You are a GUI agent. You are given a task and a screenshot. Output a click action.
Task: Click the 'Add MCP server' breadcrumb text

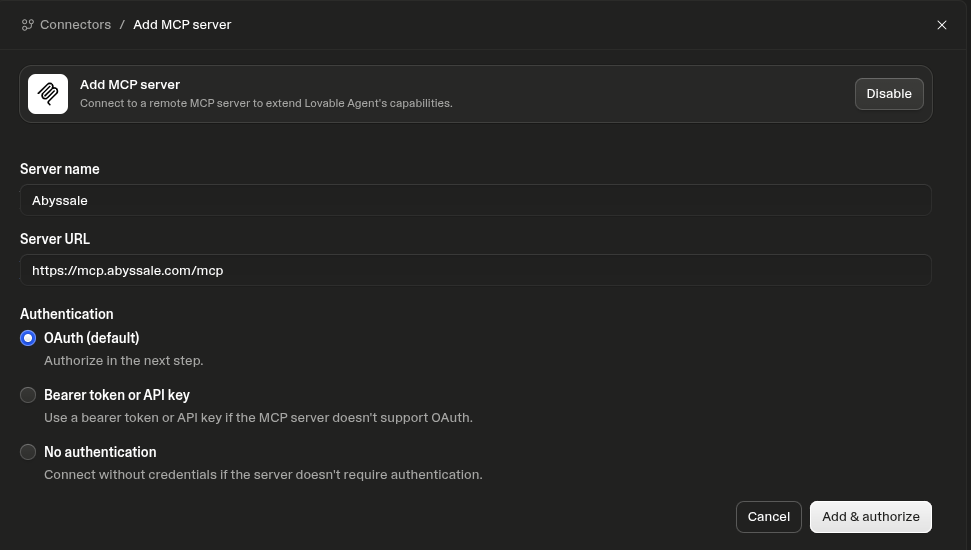pos(182,25)
